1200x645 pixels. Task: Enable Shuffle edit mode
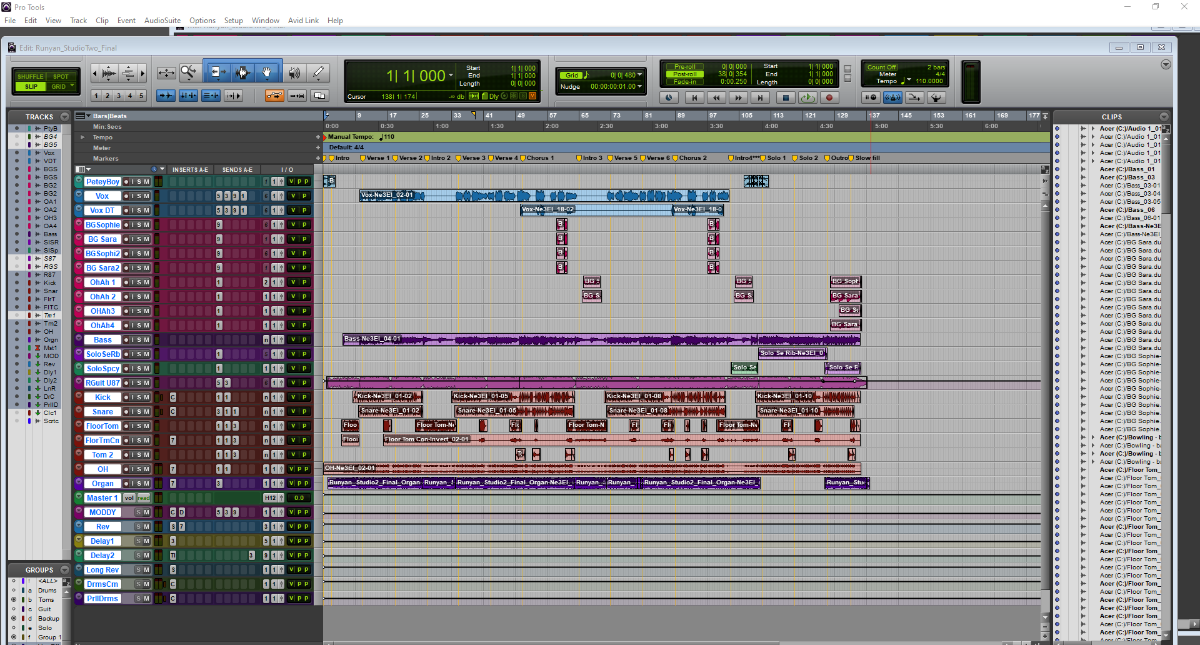(x=30, y=77)
